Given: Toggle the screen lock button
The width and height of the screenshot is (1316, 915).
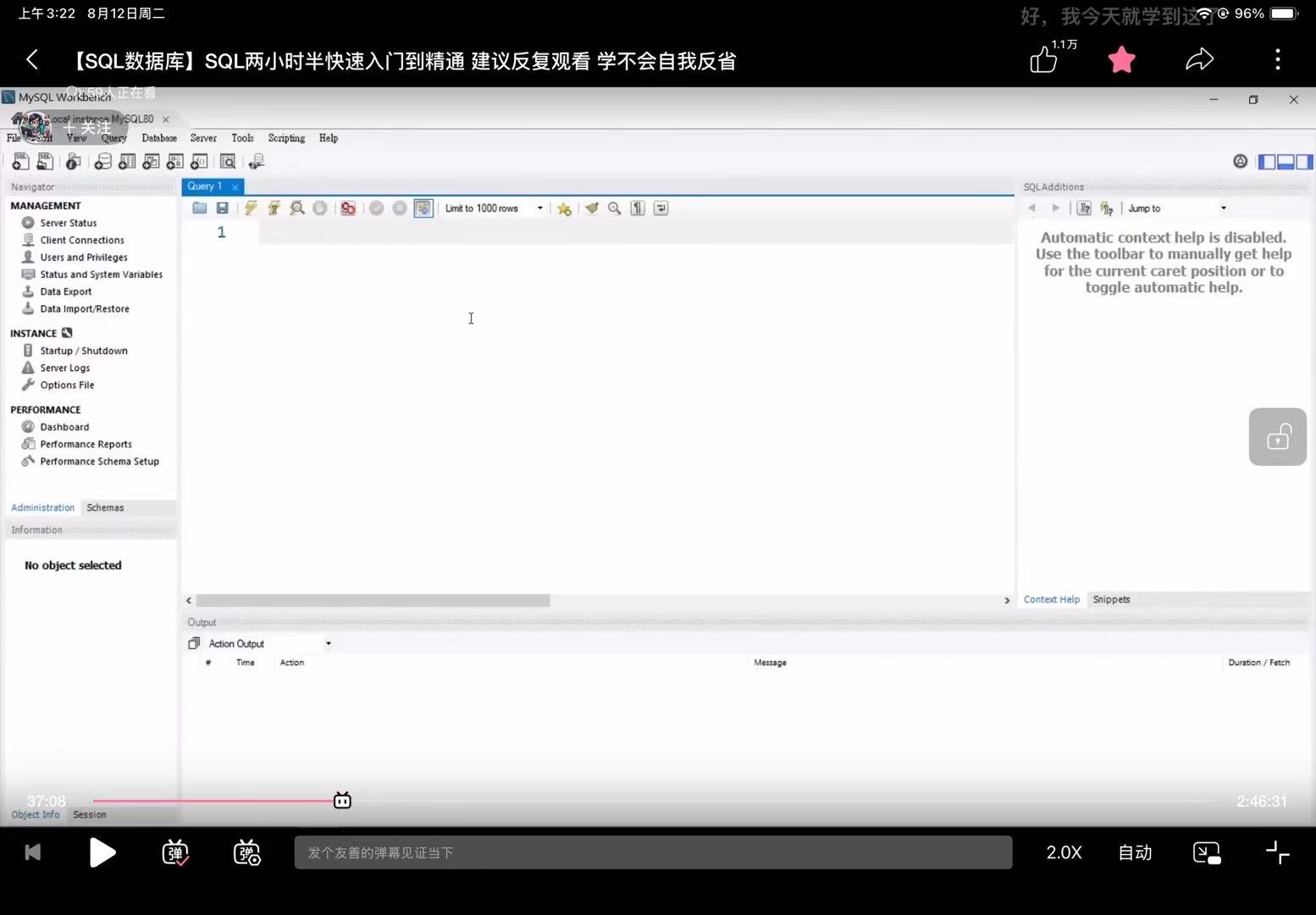Looking at the screenshot, I should 1277,436.
